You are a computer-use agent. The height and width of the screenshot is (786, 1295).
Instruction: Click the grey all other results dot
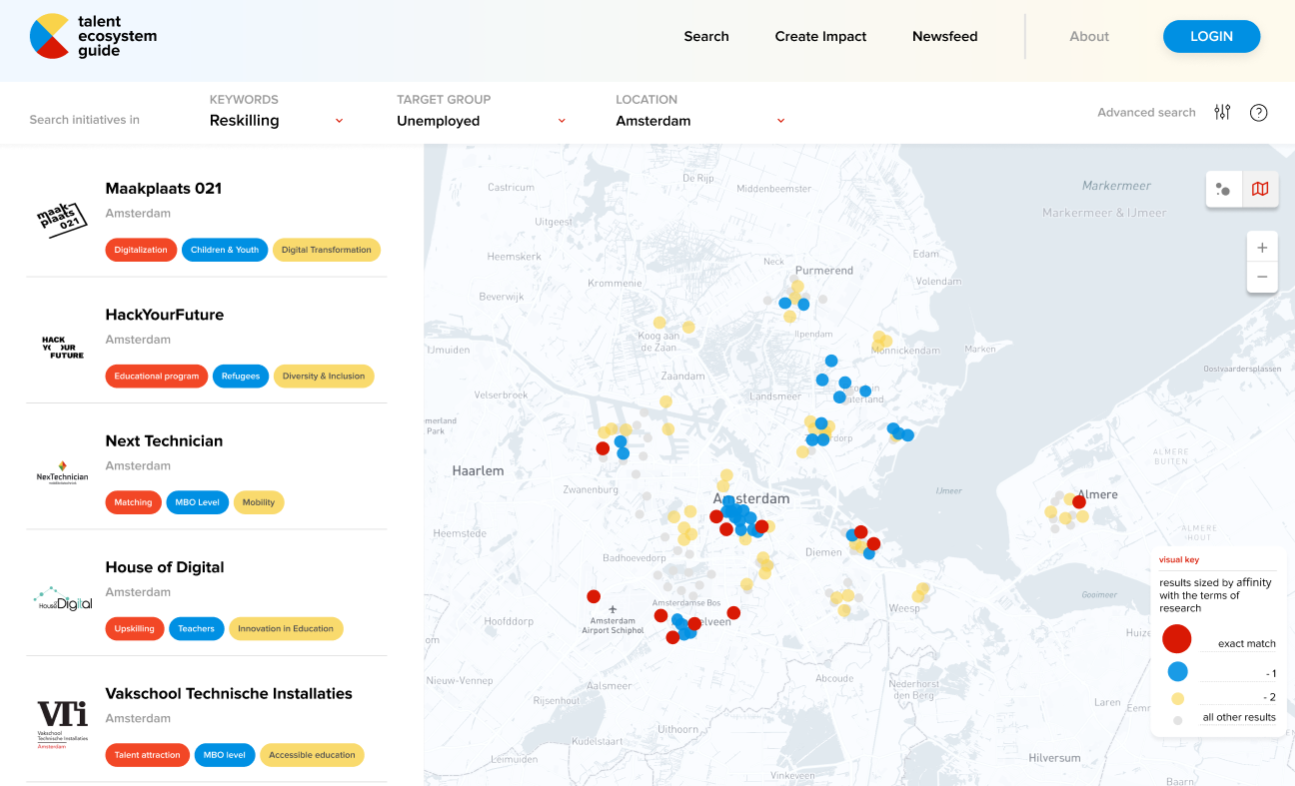coord(1178,720)
